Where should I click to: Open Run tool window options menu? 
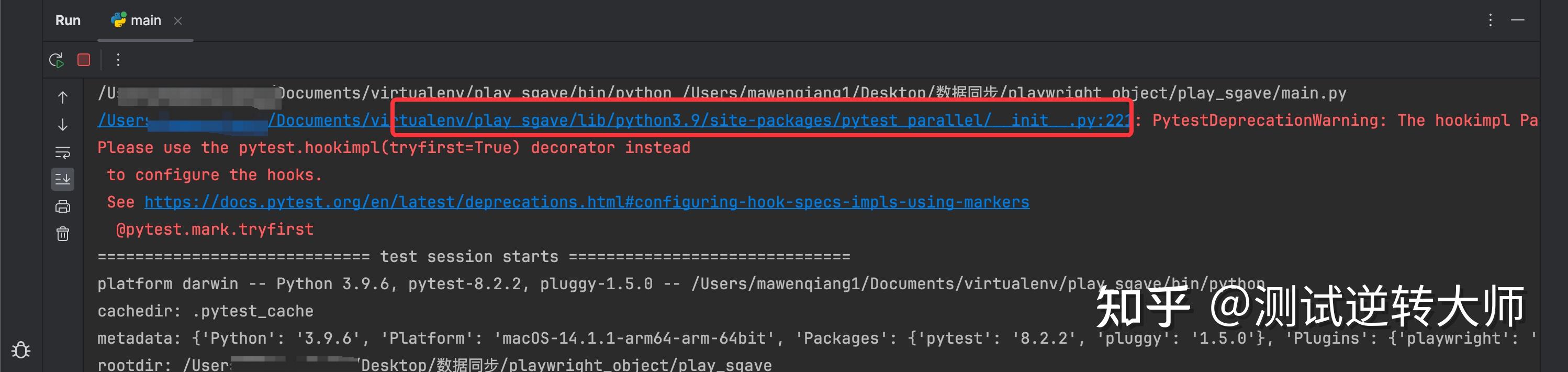pos(1490,20)
